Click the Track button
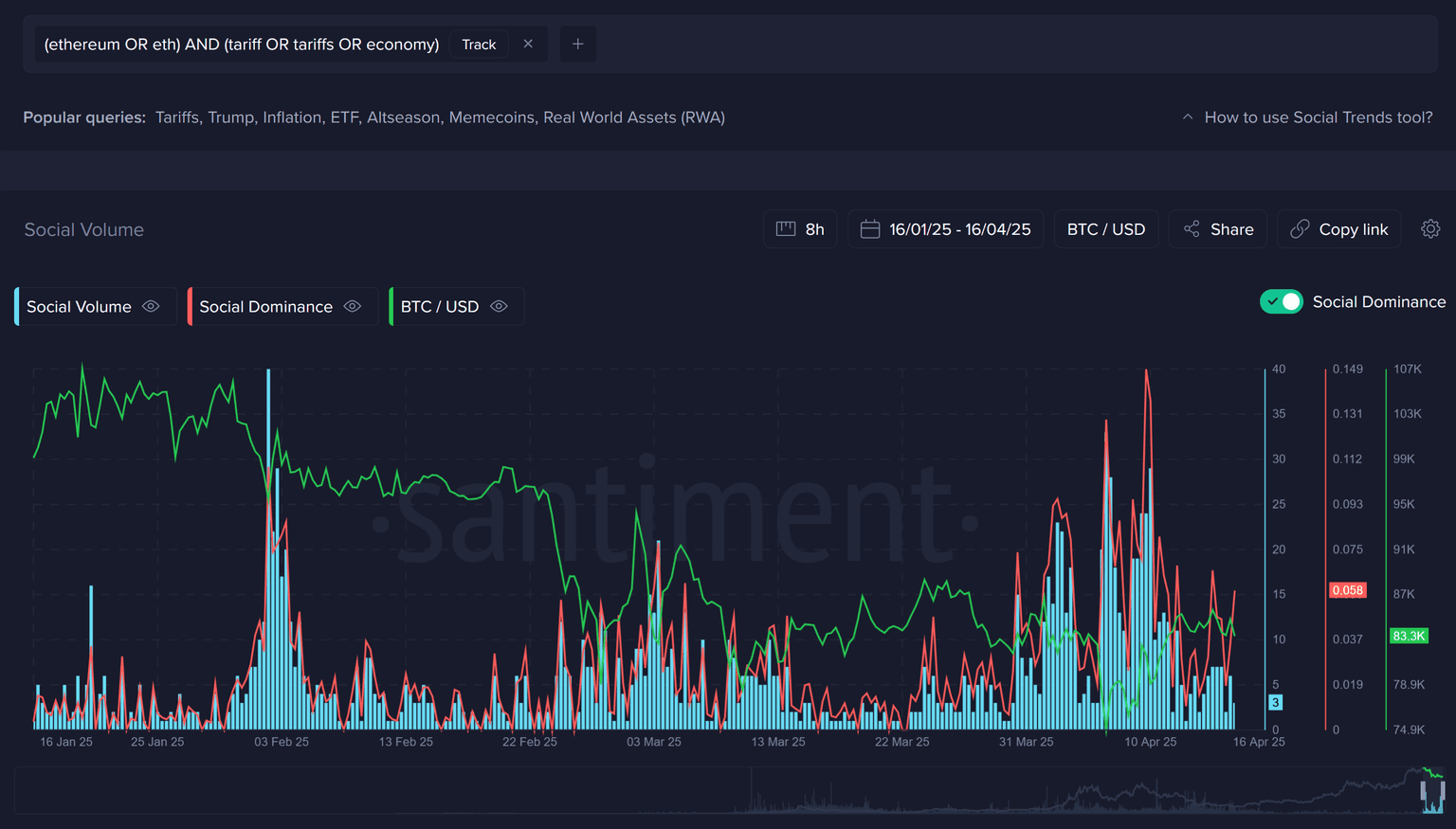This screenshot has width=1456, height=829. pyautogui.click(x=479, y=45)
